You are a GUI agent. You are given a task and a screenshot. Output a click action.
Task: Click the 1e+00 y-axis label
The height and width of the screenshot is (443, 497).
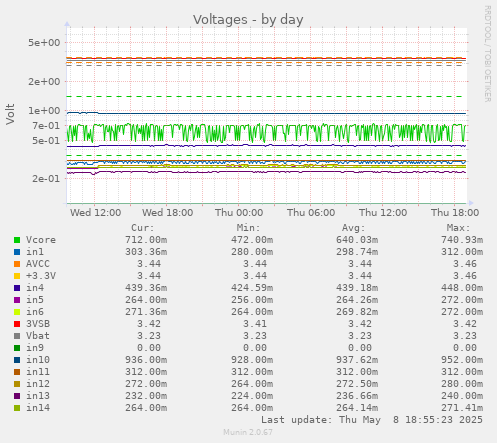44,111
